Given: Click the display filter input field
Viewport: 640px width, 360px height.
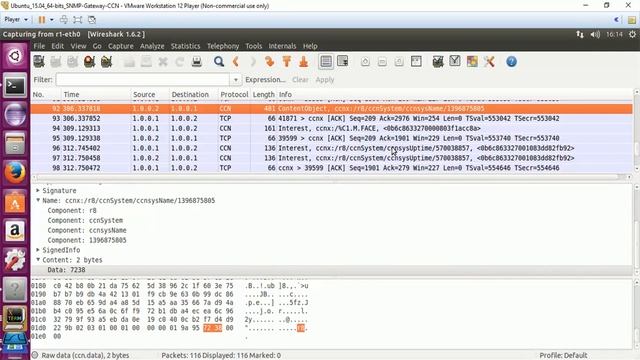Looking at the screenshot, I should click(143, 80).
